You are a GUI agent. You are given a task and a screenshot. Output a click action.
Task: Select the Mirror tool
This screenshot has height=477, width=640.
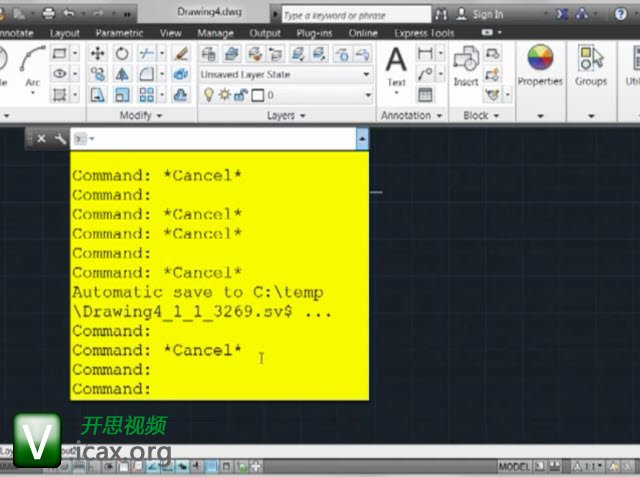[x=122, y=74]
